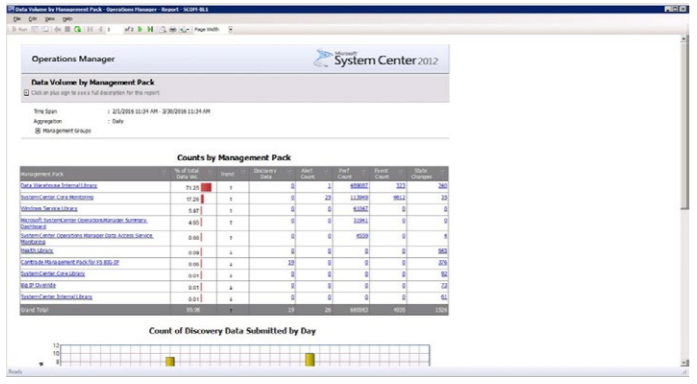The image size is (697, 384).
Task: Go to the previous page arrow
Action: point(100,29)
